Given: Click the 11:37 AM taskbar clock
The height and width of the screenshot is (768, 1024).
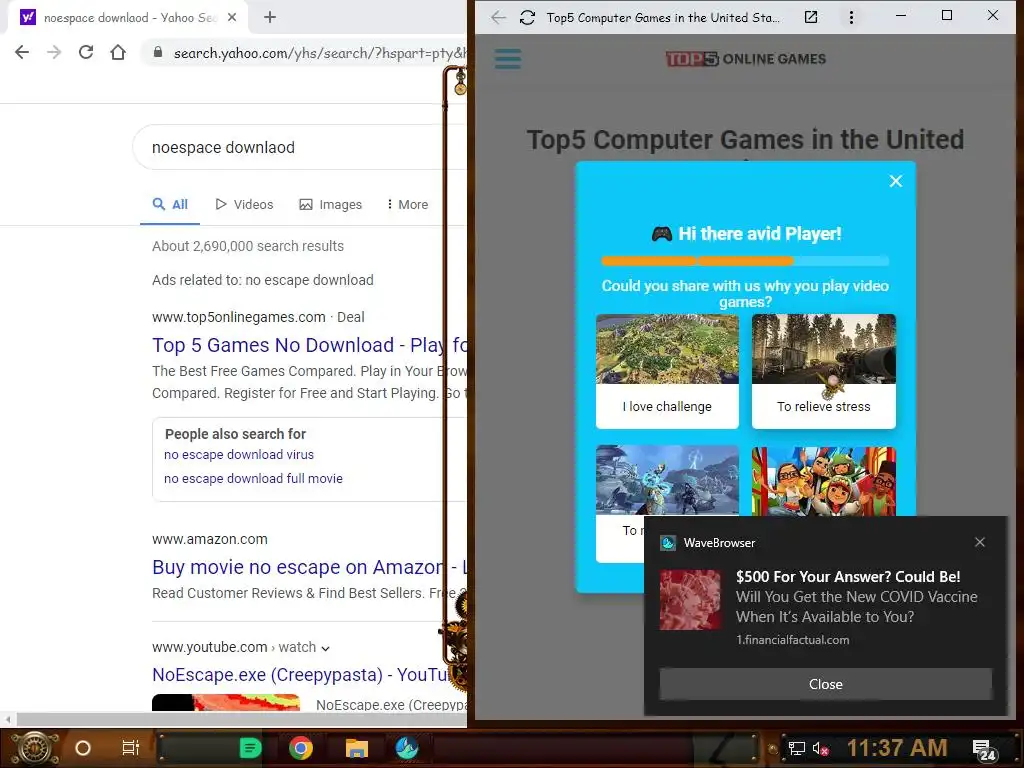Looking at the screenshot, I should [897, 748].
